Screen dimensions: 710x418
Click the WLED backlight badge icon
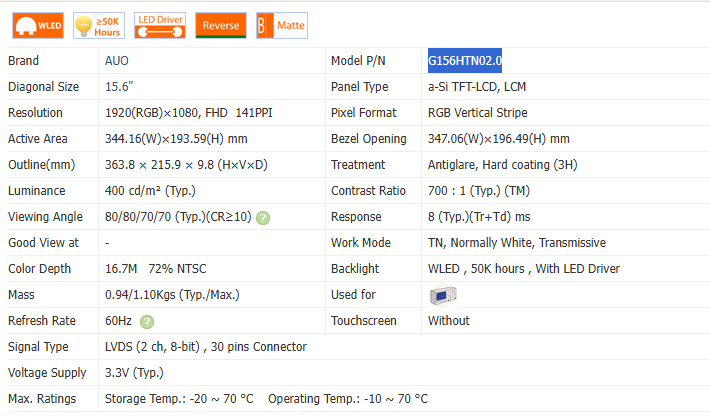[x=38, y=25]
